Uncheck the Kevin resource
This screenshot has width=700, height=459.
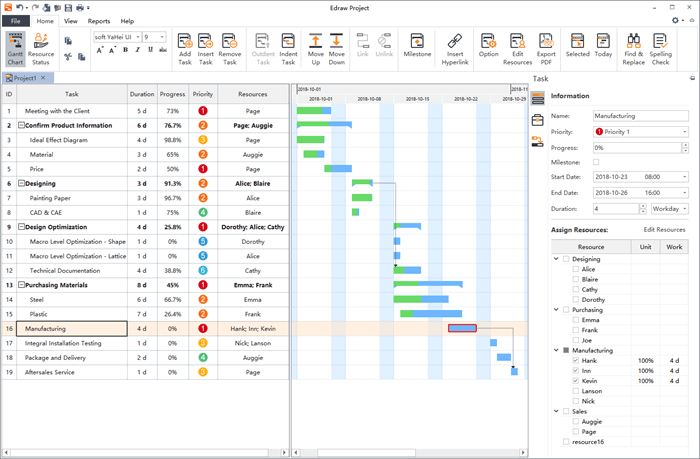(575, 381)
